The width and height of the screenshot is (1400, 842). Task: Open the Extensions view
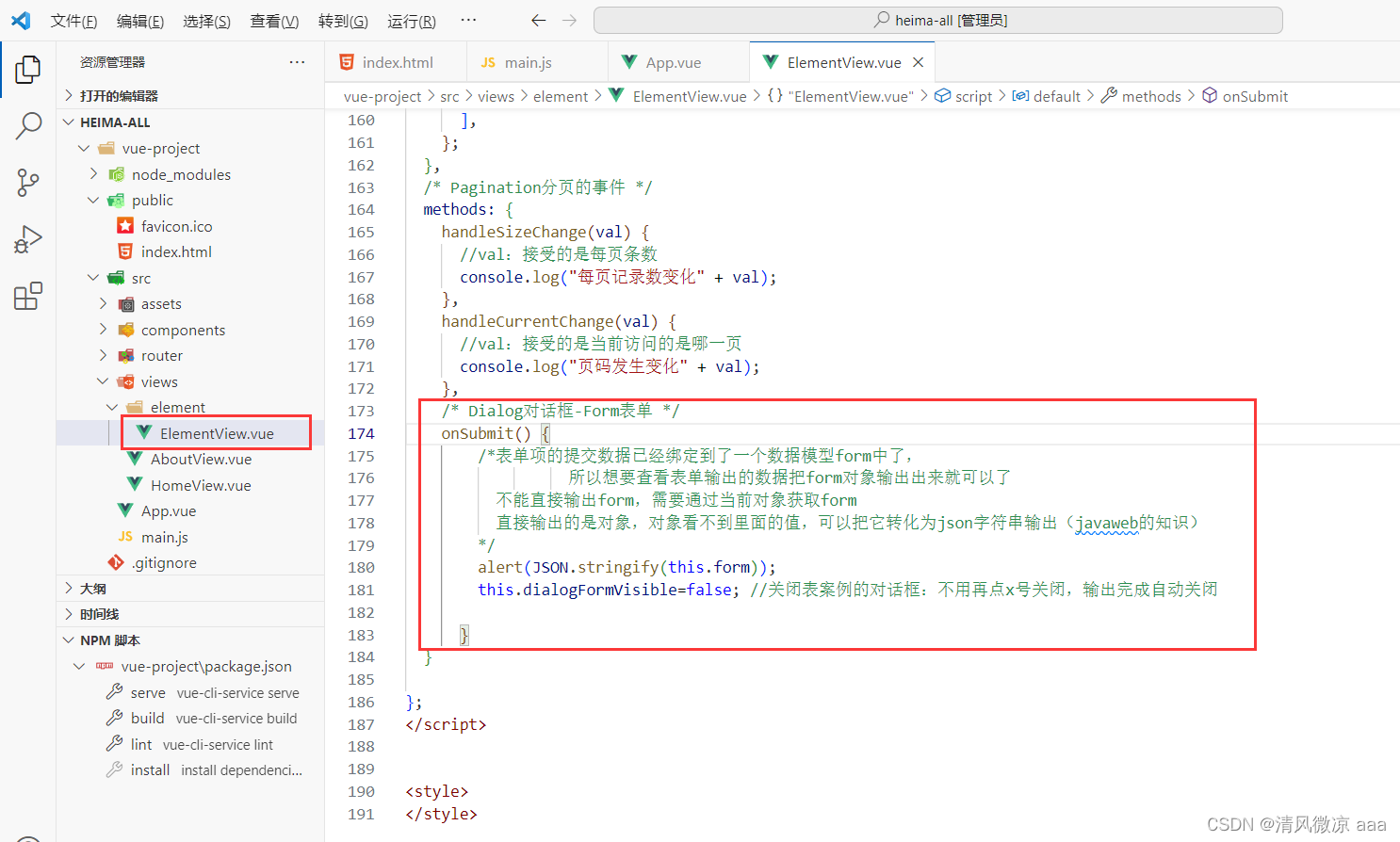click(x=28, y=296)
